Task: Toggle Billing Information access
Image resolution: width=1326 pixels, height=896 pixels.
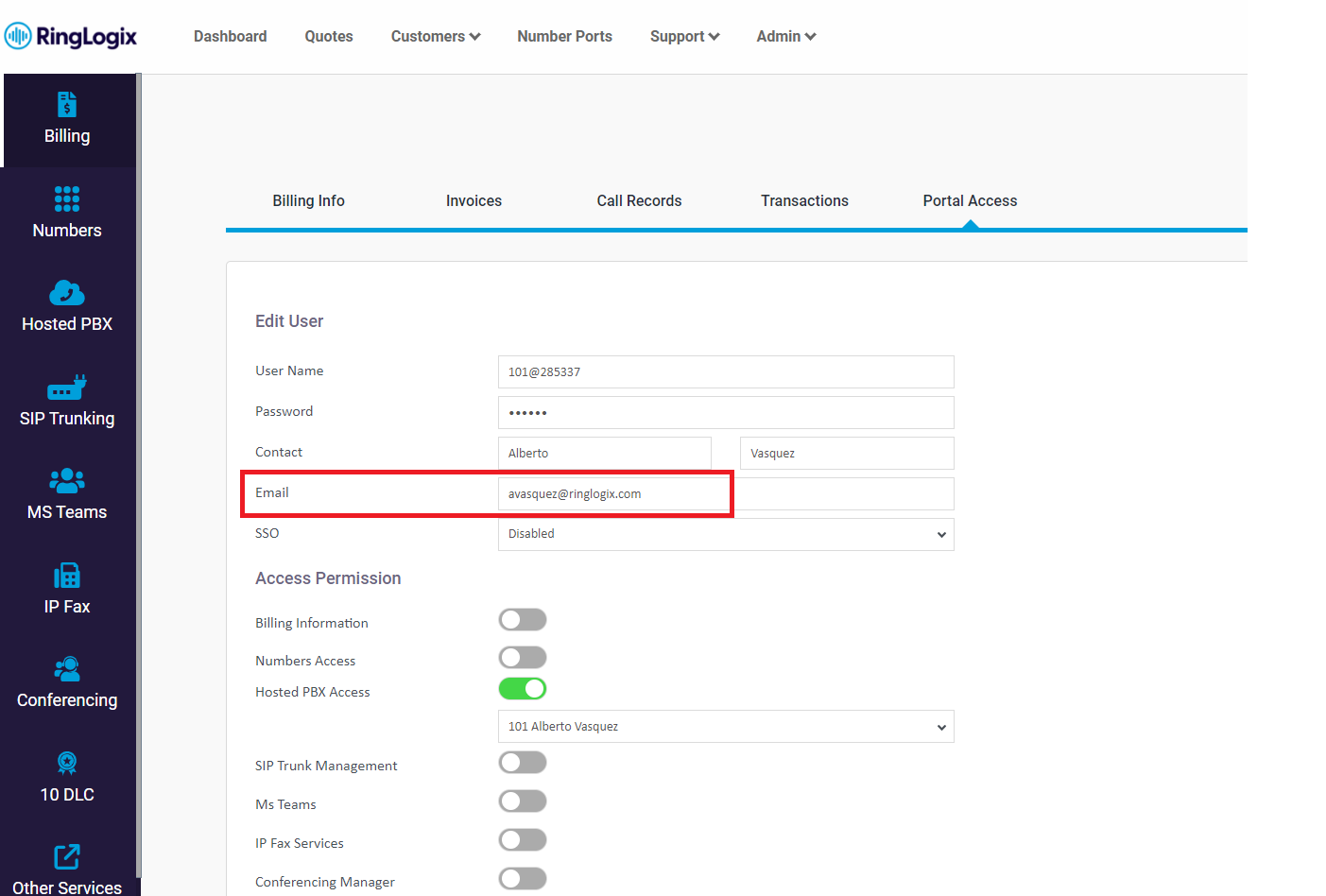Action: click(x=523, y=620)
